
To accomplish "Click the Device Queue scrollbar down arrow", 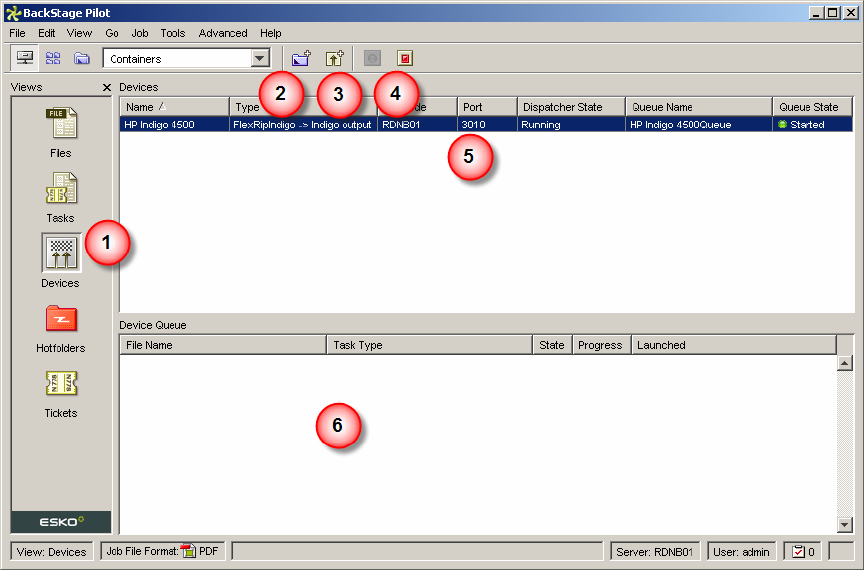I will click(845, 525).
